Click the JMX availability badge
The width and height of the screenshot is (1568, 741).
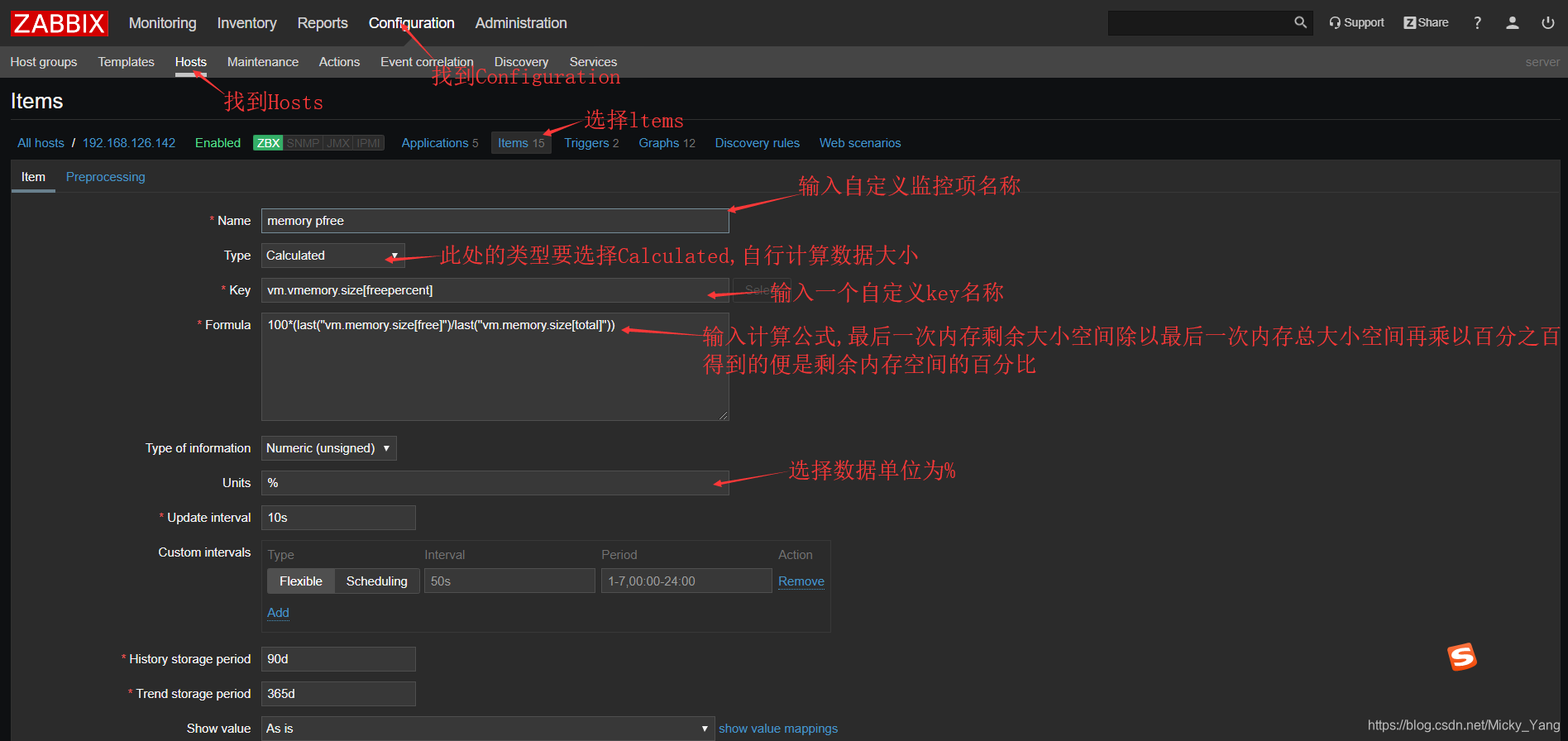tap(337, 143)
